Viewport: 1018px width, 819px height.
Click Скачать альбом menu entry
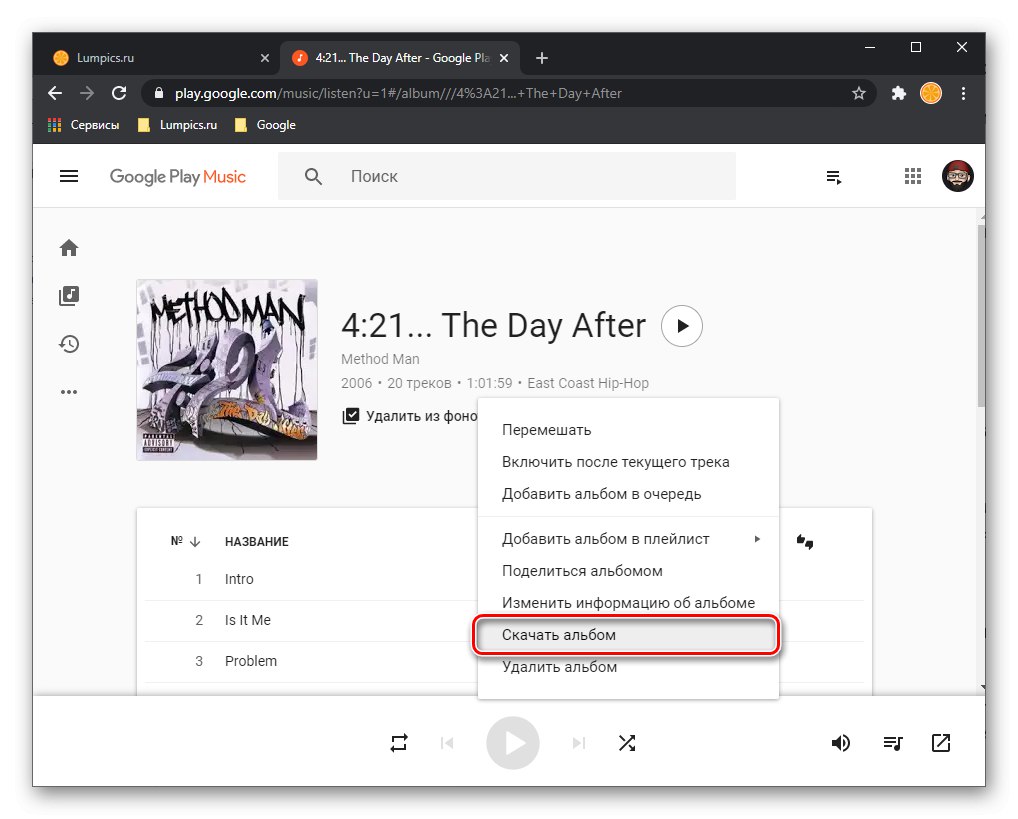[x=628, y=635]
